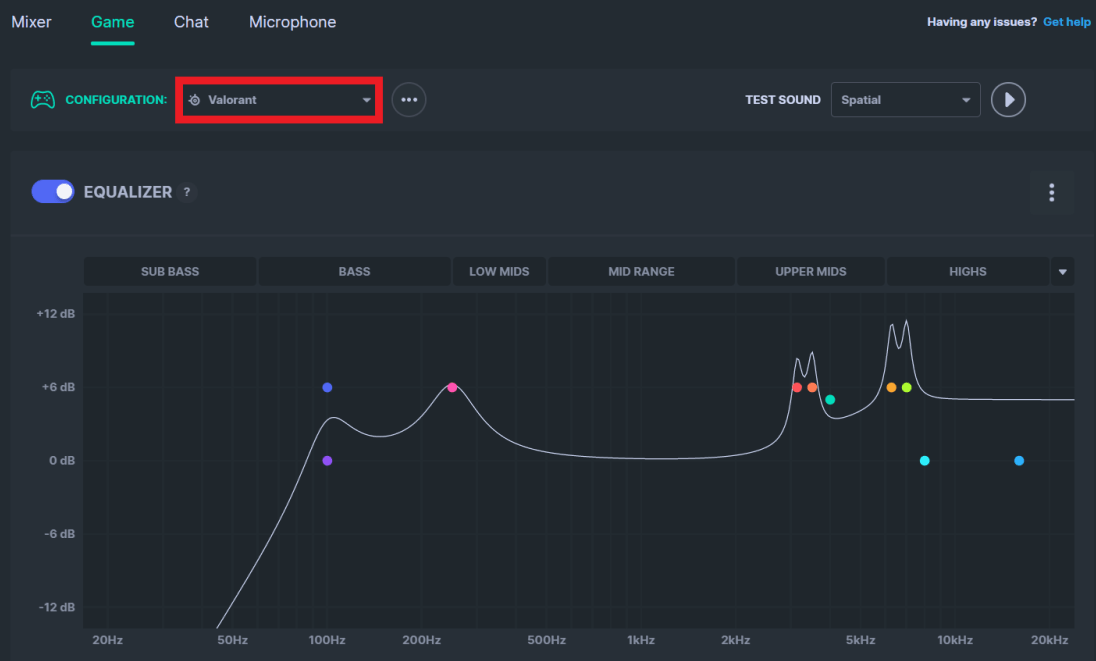
Task: Open the Spatial test sound dropdown
Action: click(905, 100)
